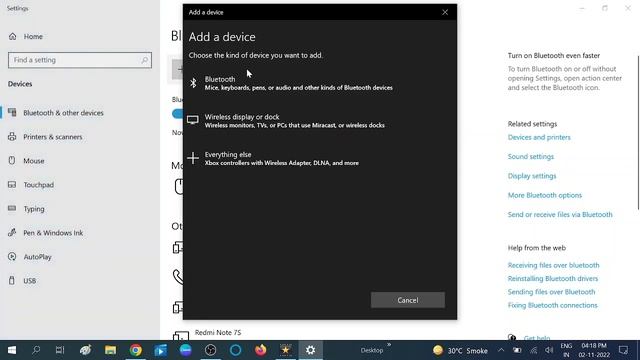
Task: Go to Settings Home
Action: [33, 36]
